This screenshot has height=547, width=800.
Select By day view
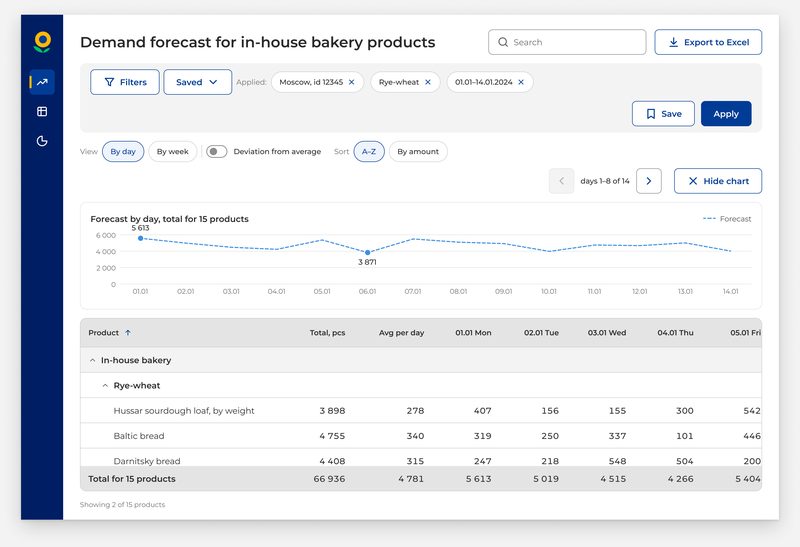point(123,152)
